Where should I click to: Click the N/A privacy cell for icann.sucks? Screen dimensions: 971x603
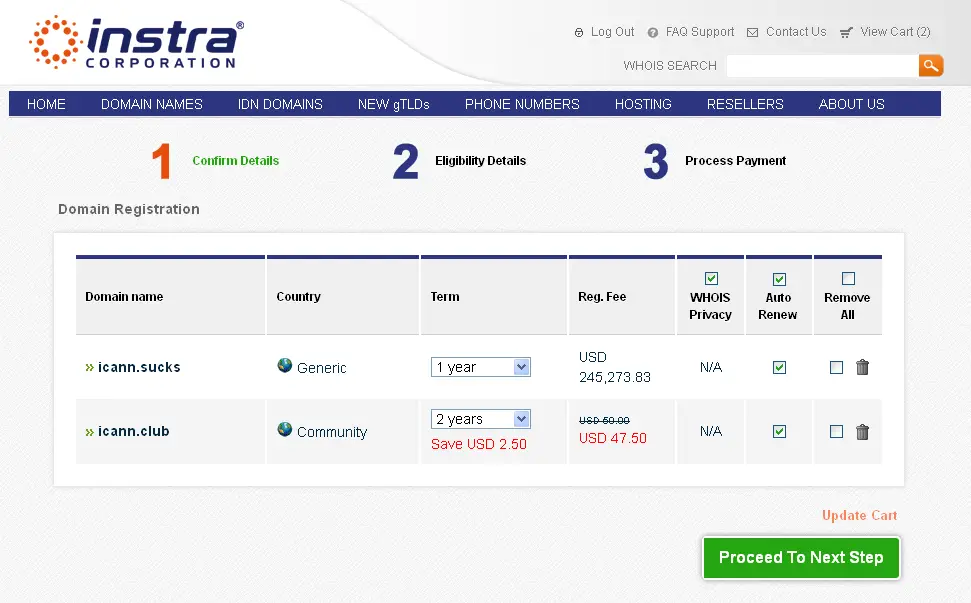tap(711, 367)
